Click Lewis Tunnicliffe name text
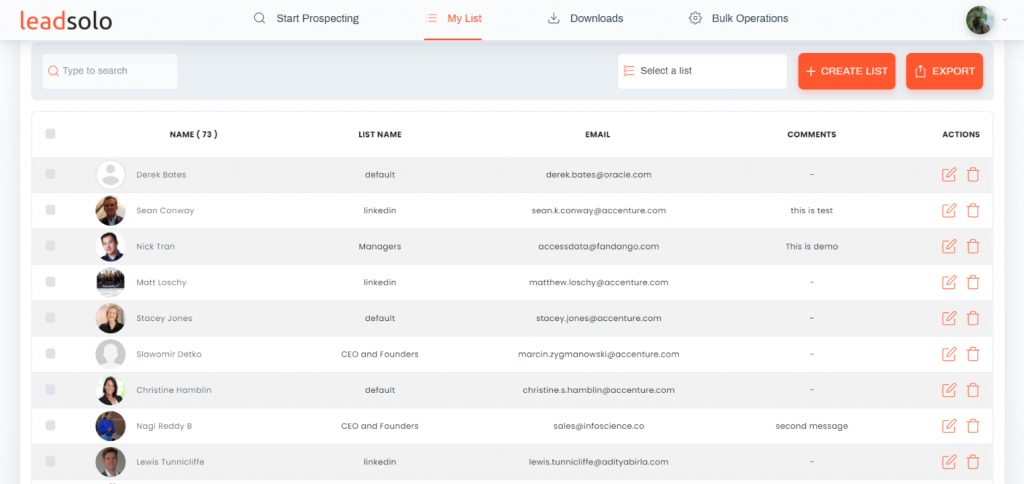 coord(170,462)
